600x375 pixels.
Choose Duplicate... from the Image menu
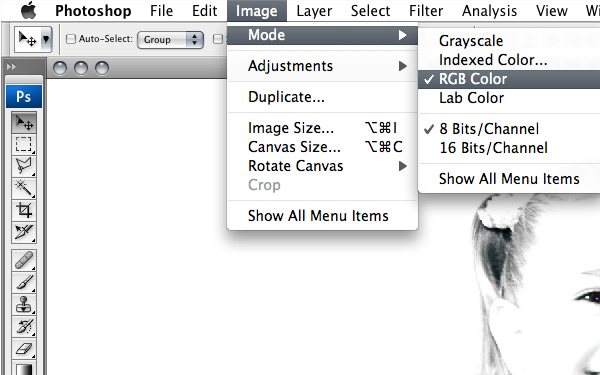click(322, 97)
